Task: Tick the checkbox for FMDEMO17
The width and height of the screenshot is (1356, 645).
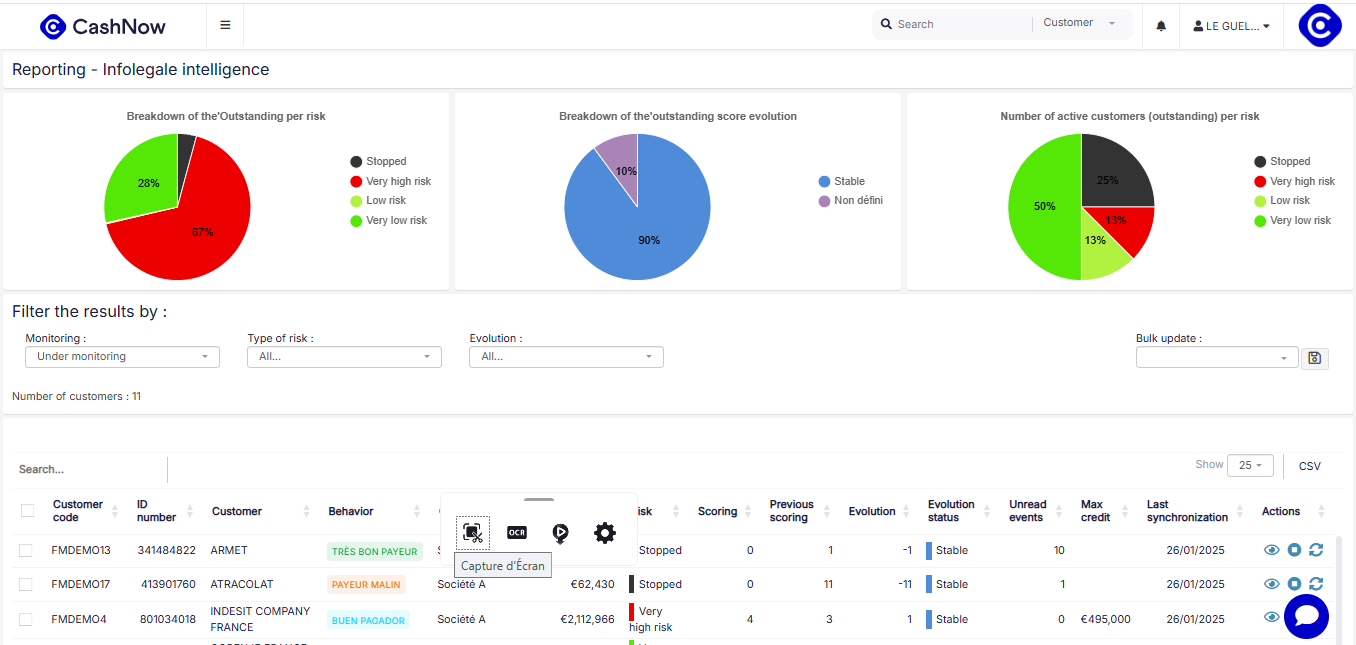Action: tap(25, 584)
